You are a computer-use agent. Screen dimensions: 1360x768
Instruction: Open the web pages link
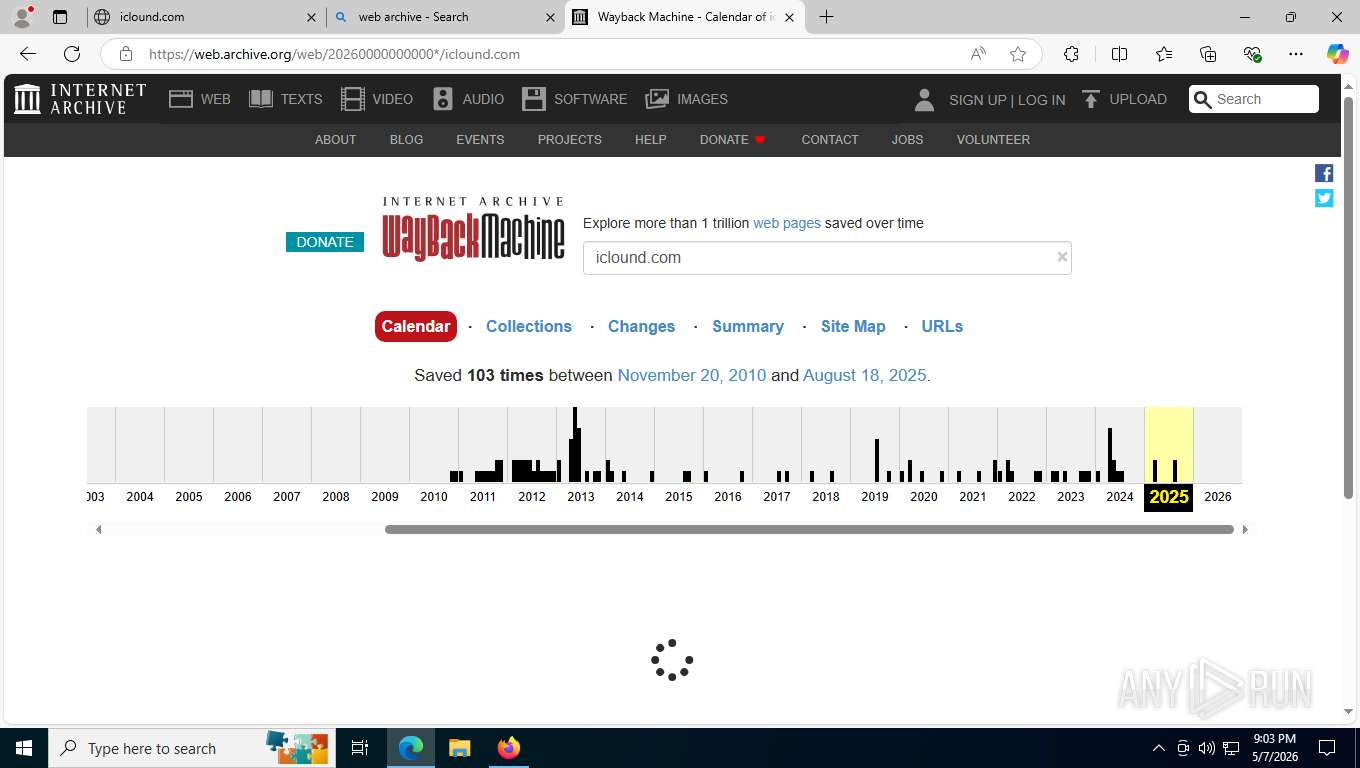coord(787,223)
